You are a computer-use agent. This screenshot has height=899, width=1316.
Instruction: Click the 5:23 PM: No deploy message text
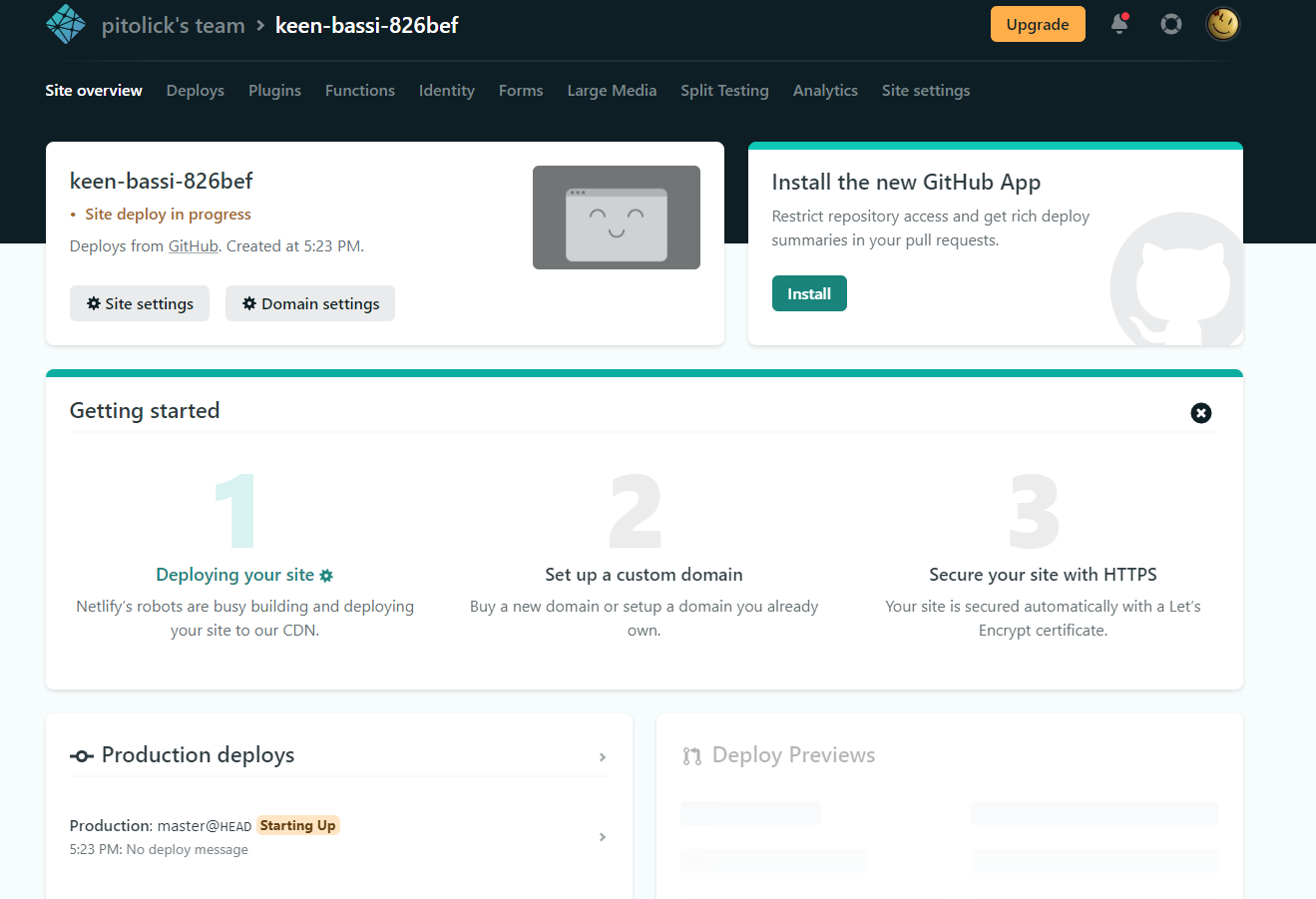click(159, 850)
